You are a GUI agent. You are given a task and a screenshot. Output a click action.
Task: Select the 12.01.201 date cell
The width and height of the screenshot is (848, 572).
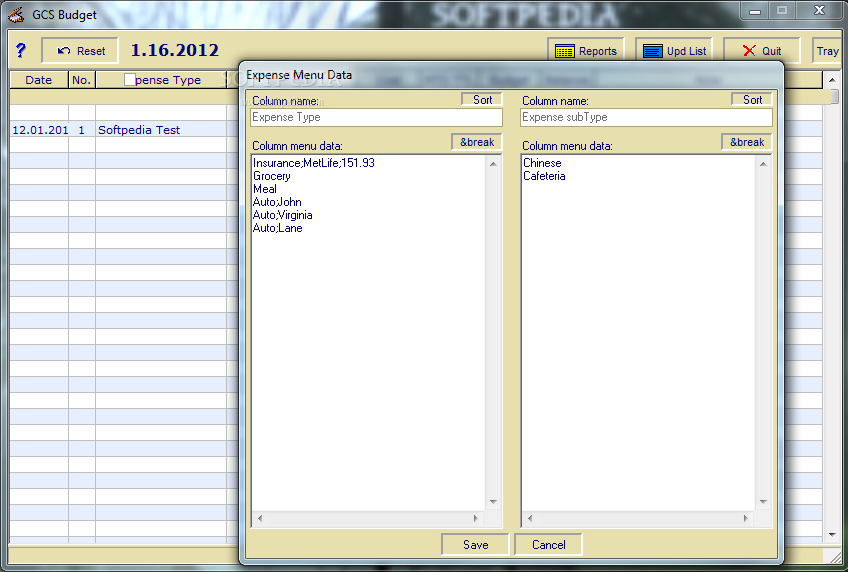pyautogui.click(x=39, y=130)
